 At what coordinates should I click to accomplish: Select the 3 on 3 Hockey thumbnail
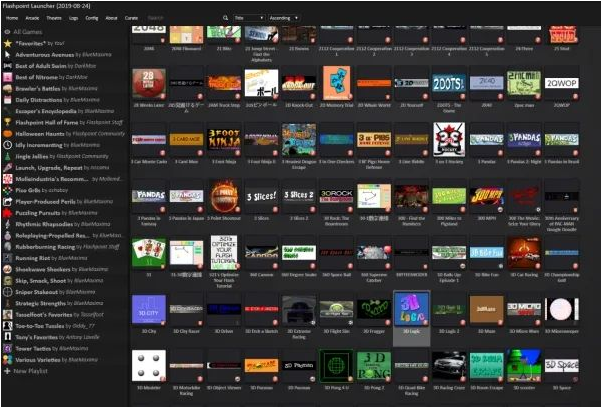(x=449, y=140)
